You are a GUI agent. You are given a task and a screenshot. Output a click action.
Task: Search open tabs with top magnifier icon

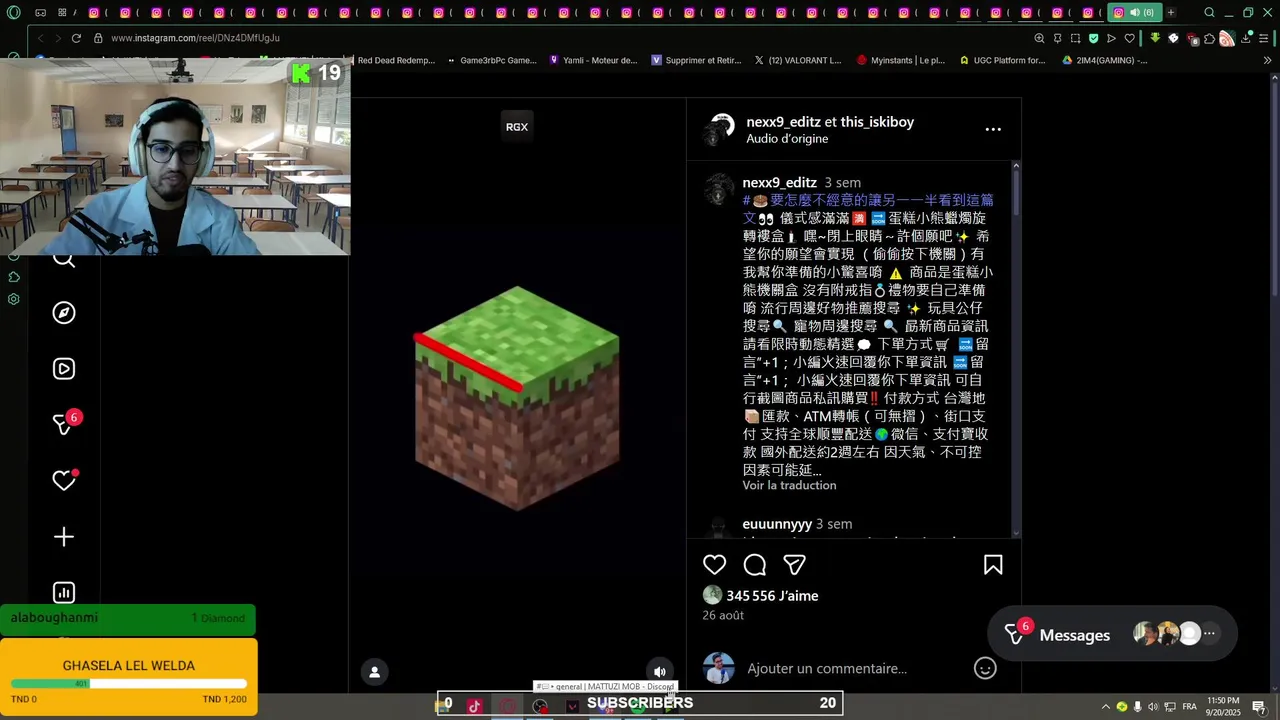coord(1209,13)
